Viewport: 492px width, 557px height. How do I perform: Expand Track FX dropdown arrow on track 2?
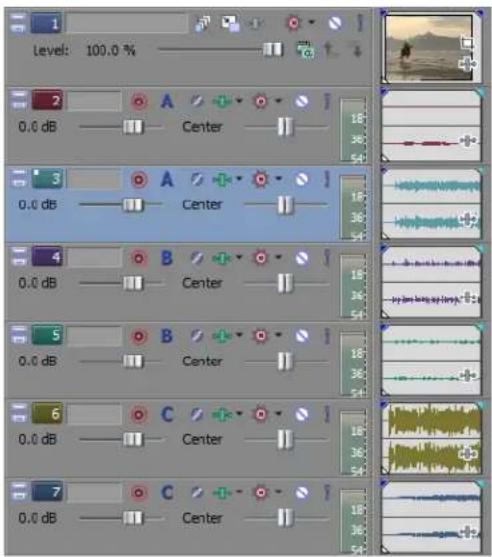click(239, 101)
